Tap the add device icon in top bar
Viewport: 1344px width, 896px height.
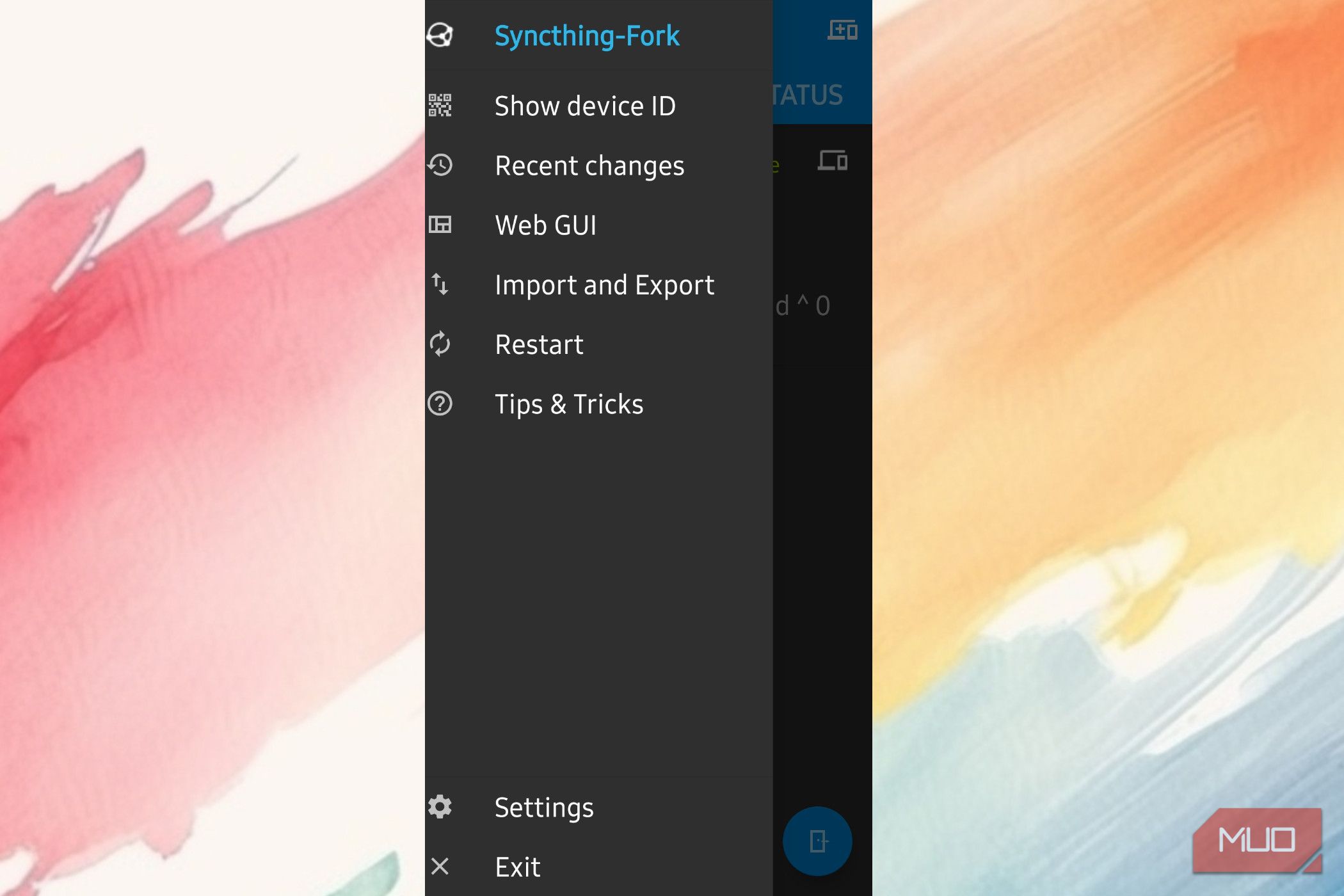coord(842,30)
